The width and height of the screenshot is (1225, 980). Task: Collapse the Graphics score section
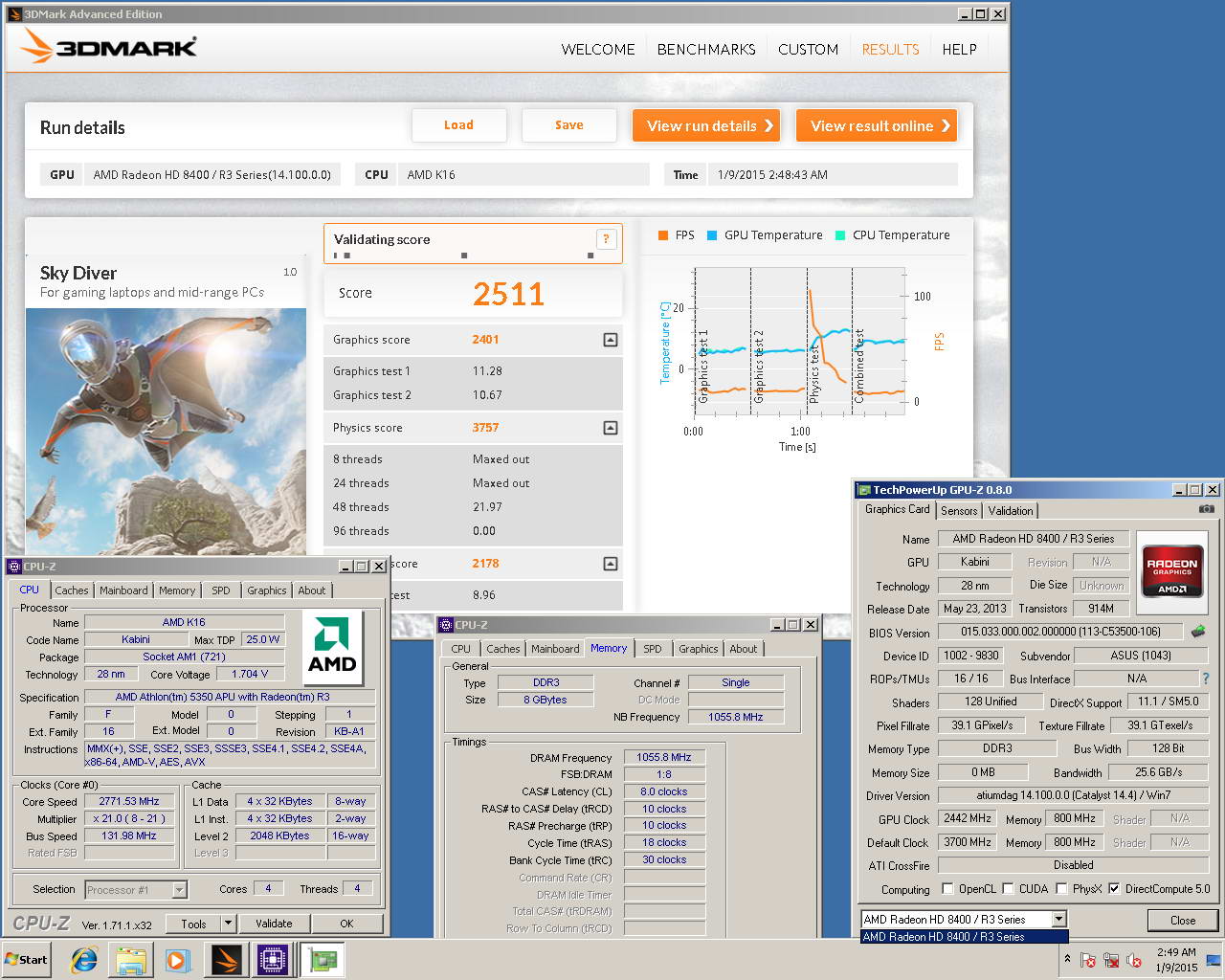point(611,340)
